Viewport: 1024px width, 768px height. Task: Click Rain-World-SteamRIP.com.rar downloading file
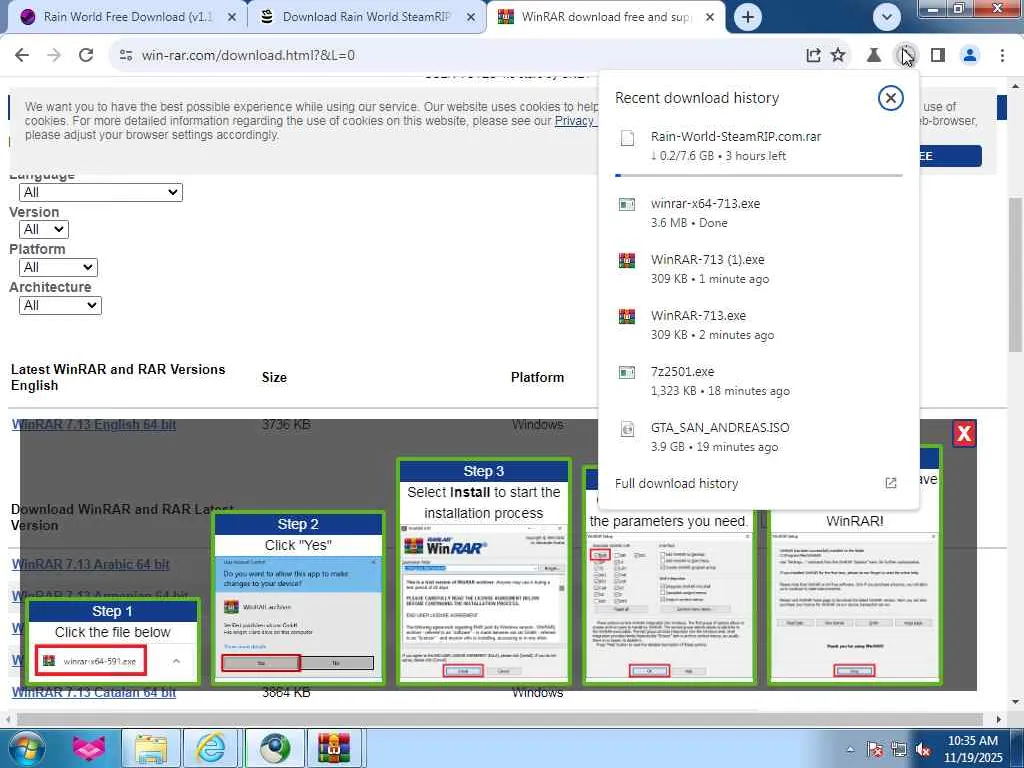[759, 146]
